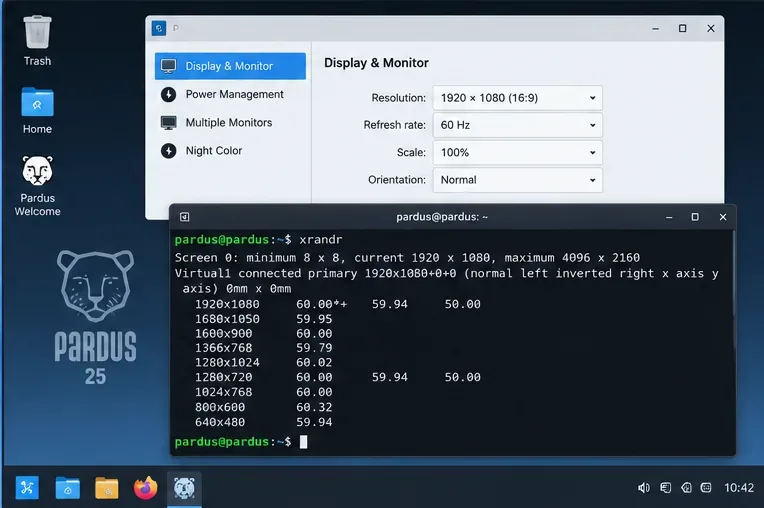Screen dimensions: 764x508
Task: Open Multiple Monitors settings section
Action: 230,123
